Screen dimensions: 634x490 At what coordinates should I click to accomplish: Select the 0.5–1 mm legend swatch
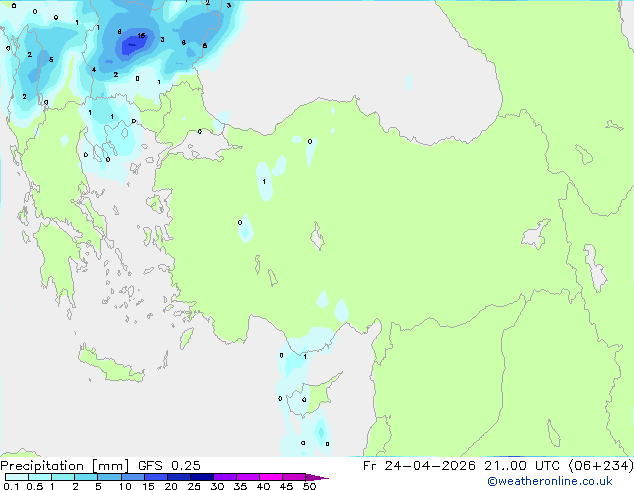pyautogui.click(x=40, y=477)
